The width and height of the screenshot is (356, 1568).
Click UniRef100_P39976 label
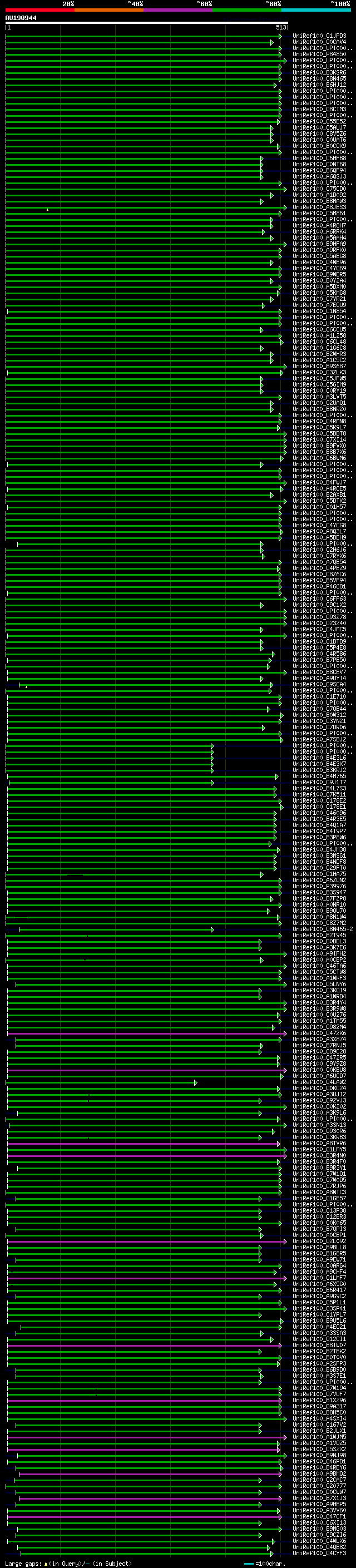tap(319, 886)
